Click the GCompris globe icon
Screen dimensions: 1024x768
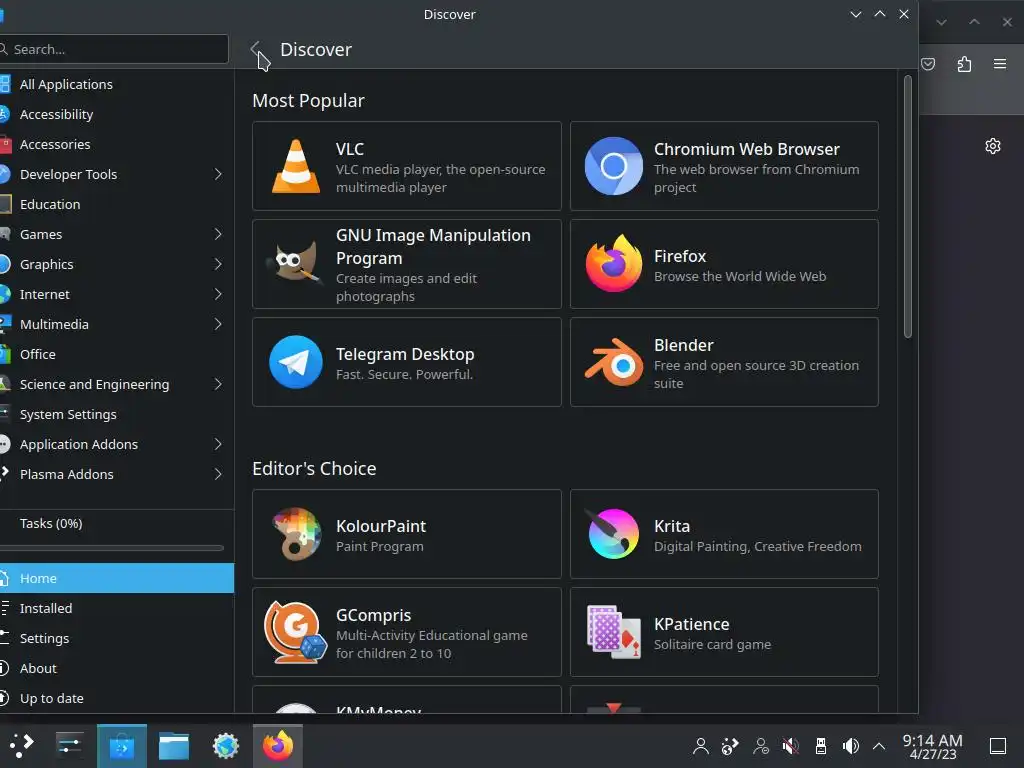295,632
